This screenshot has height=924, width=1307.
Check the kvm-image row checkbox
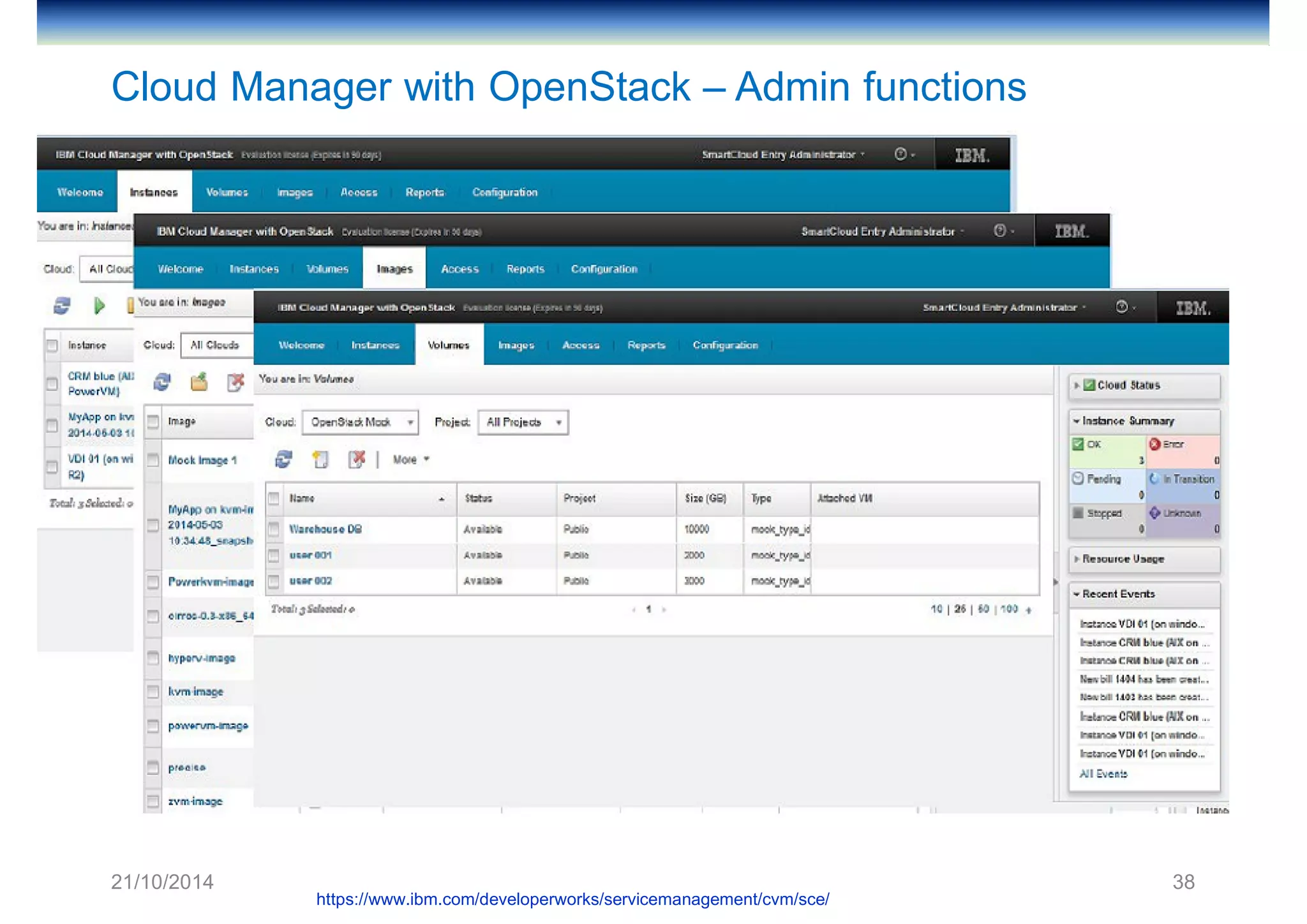(153, 692)
